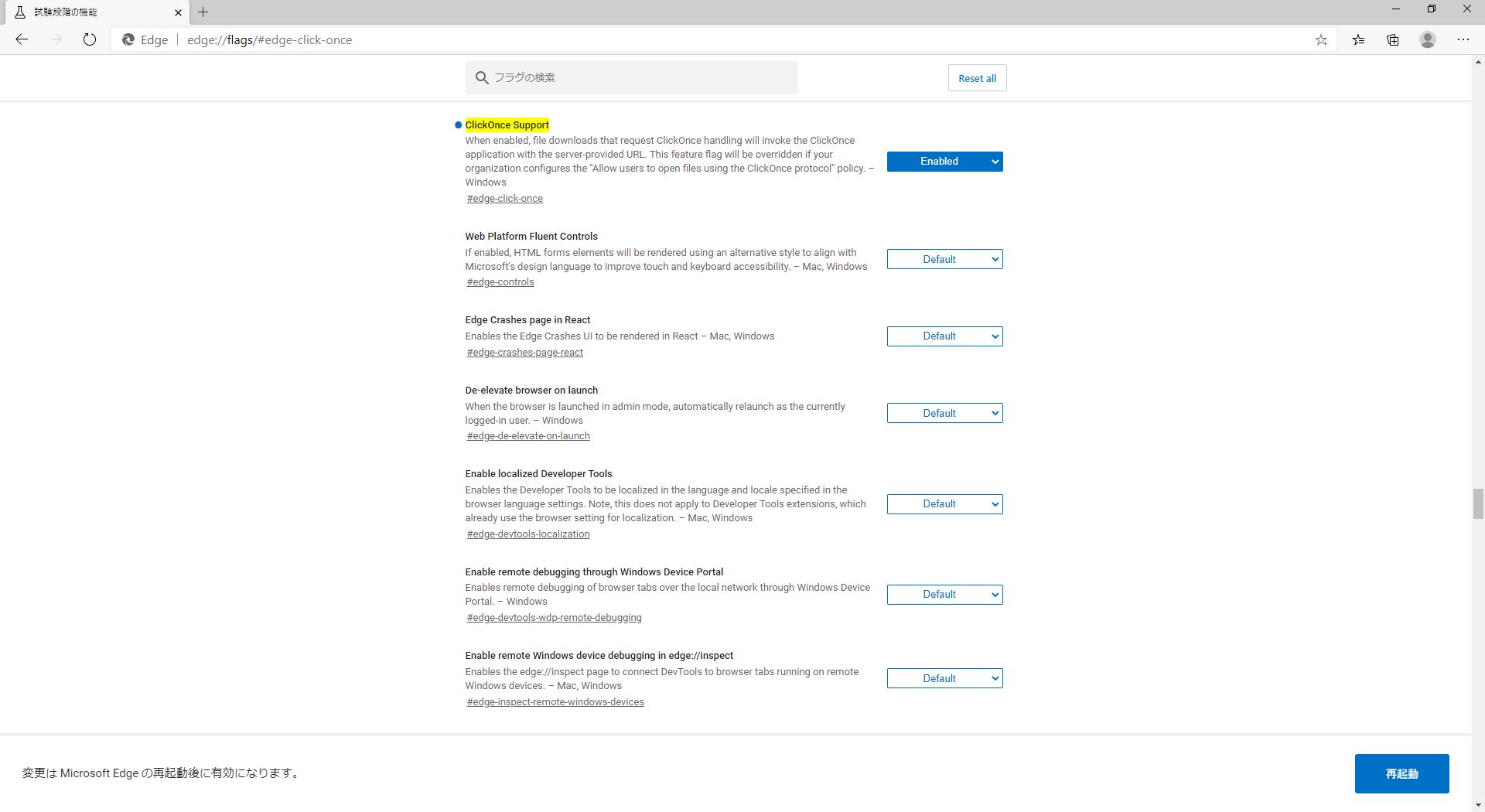The width and height of the screenshot is (1485, 812).
Task: Refresh the current page
Action: tap(89, 39)
